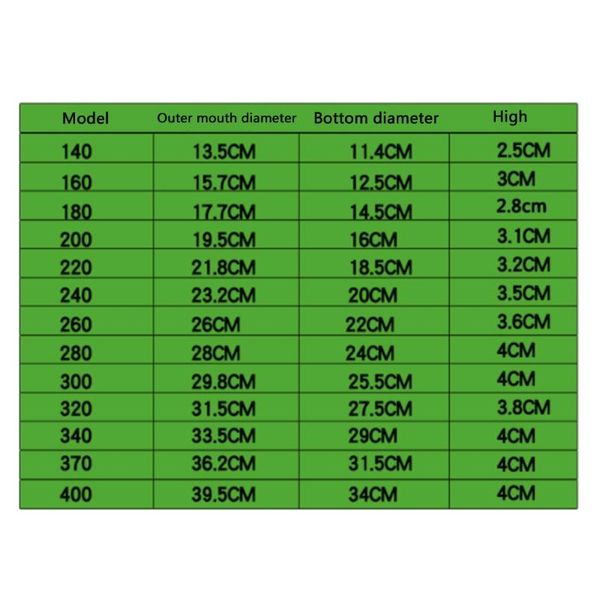The width and height of the screenshot is (600, 600).
Task: Select the 29.8CM outer diameter cell
Action: point(225,382)
